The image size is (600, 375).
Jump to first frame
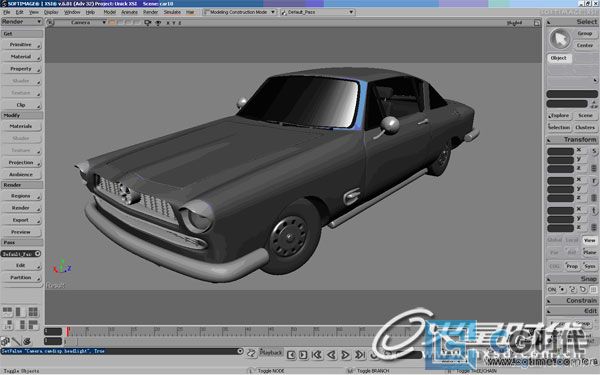click(317, 355)
